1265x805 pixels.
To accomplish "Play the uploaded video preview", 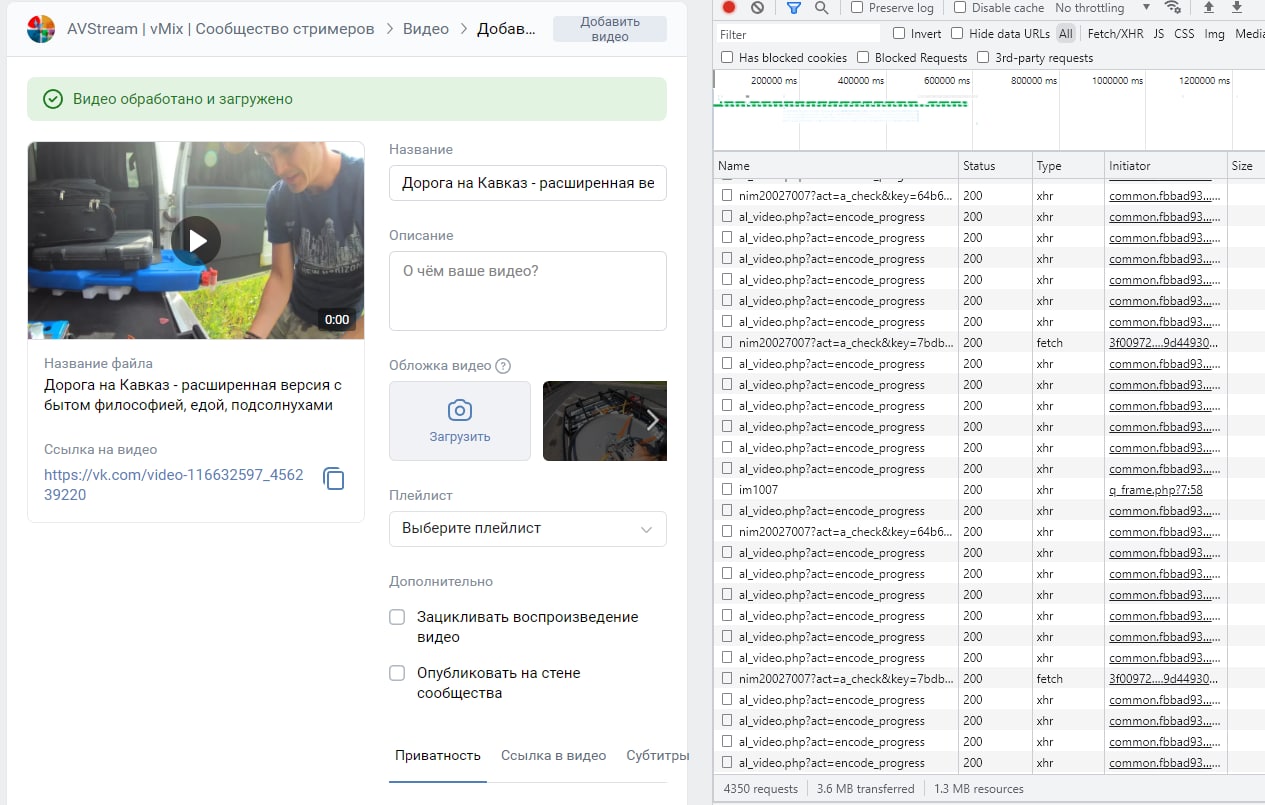I will (195, 240).
